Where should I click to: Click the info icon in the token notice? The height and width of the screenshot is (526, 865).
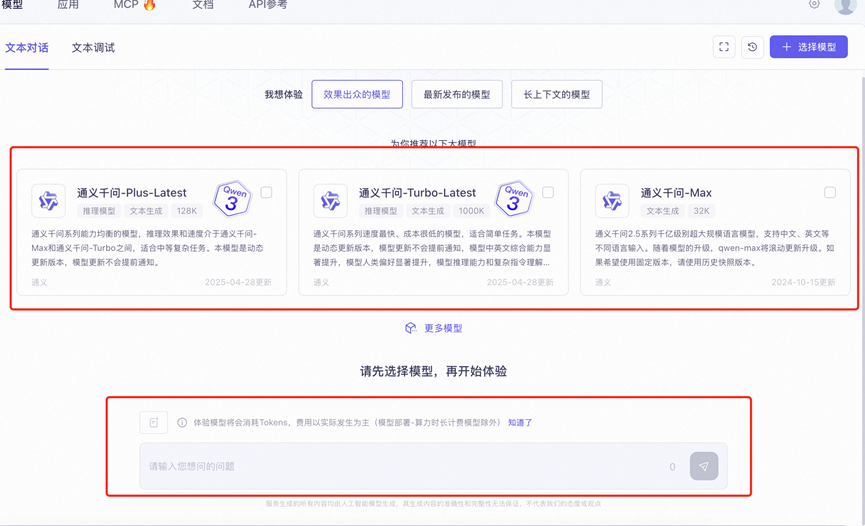181,422
